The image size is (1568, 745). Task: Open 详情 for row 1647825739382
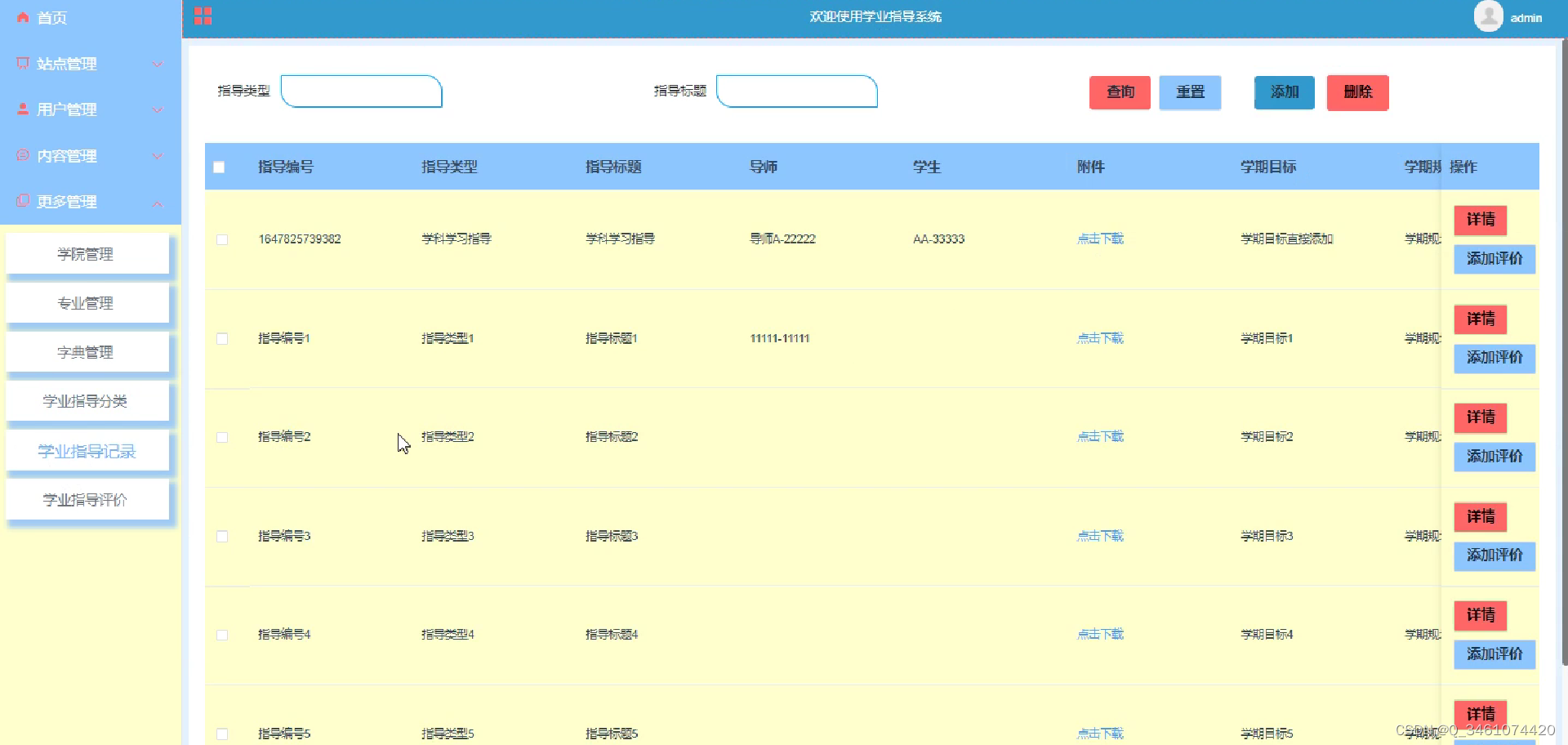point(1481,220)
